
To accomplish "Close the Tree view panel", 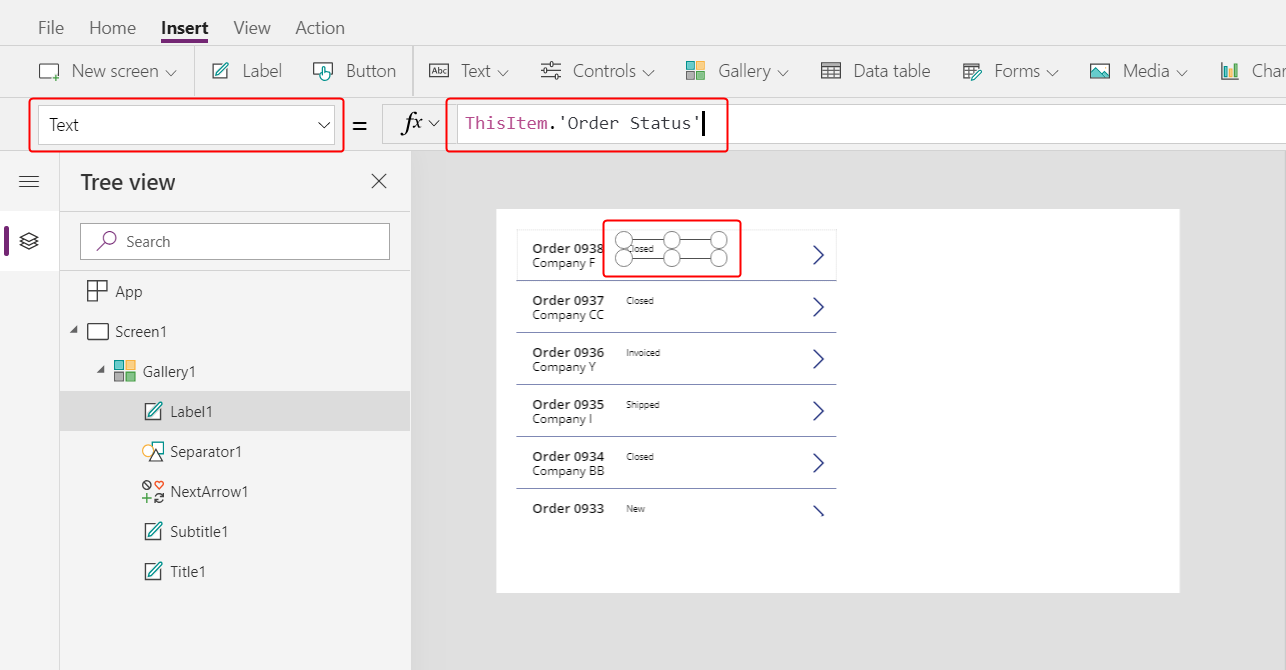I will (379, 181).
